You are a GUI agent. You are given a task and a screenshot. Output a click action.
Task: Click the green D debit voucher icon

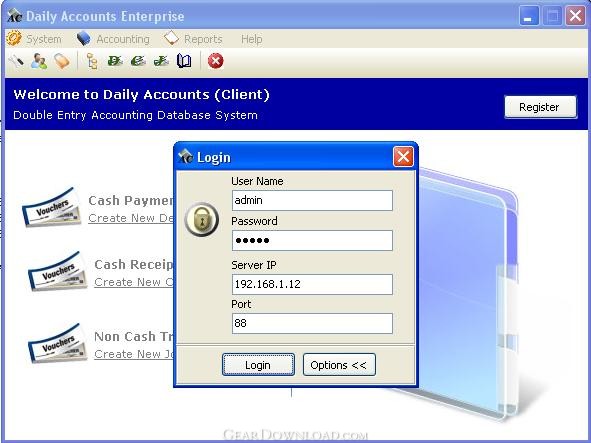click(x=115, y=61)
